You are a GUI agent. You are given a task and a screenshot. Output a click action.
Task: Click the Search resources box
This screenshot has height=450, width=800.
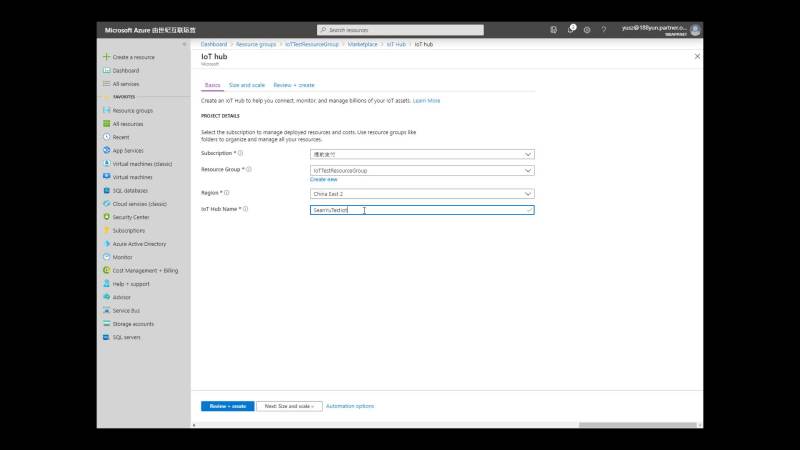[401, 30]
